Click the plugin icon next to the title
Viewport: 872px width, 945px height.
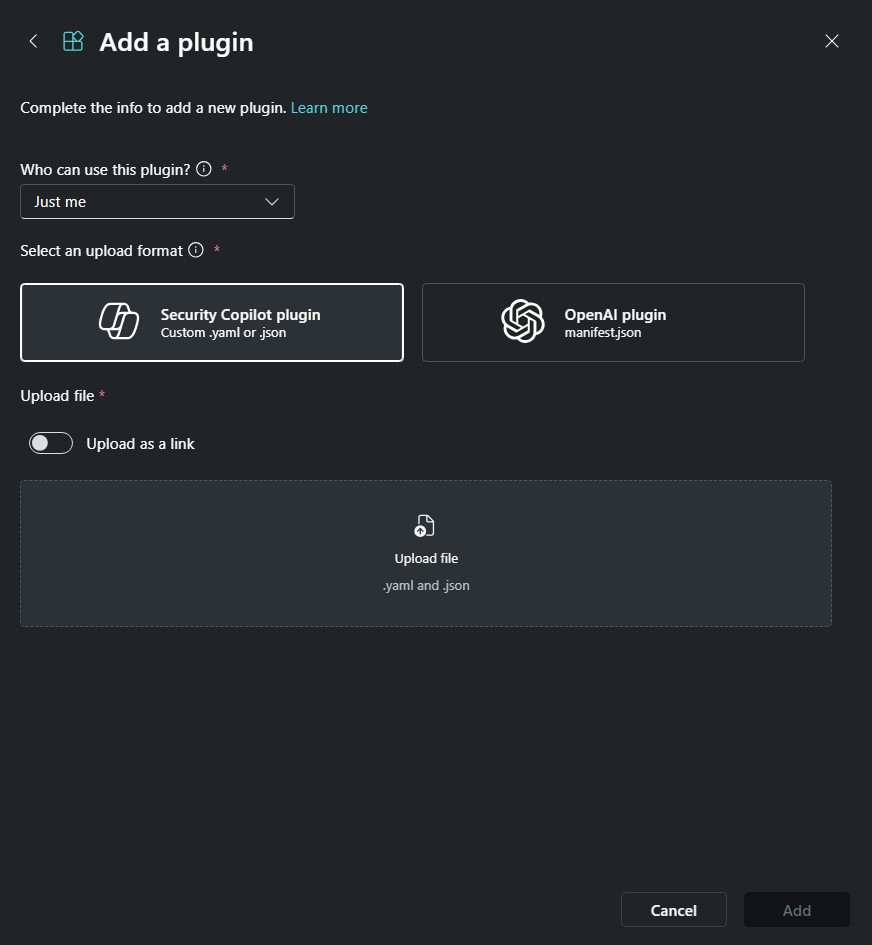click(x=73, y=41)
